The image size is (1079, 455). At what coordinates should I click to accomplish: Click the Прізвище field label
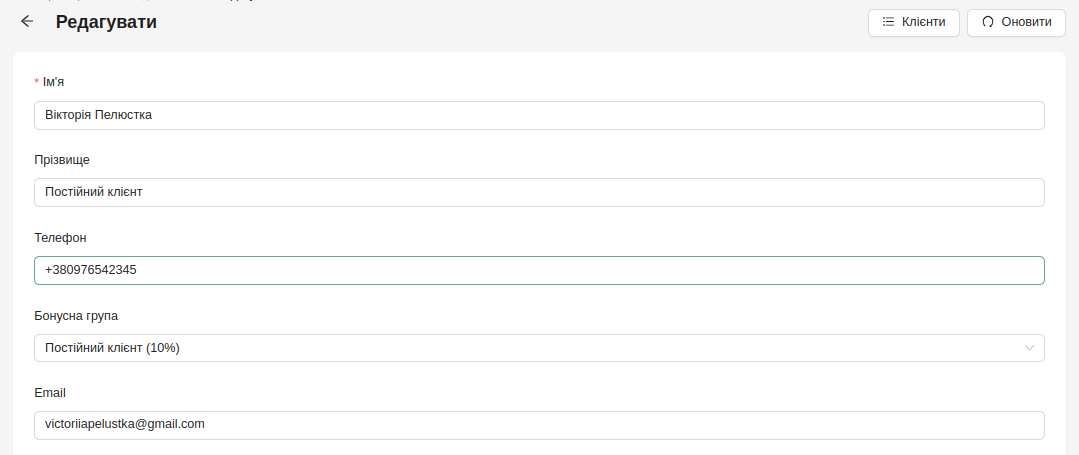[x=62, y=160]
